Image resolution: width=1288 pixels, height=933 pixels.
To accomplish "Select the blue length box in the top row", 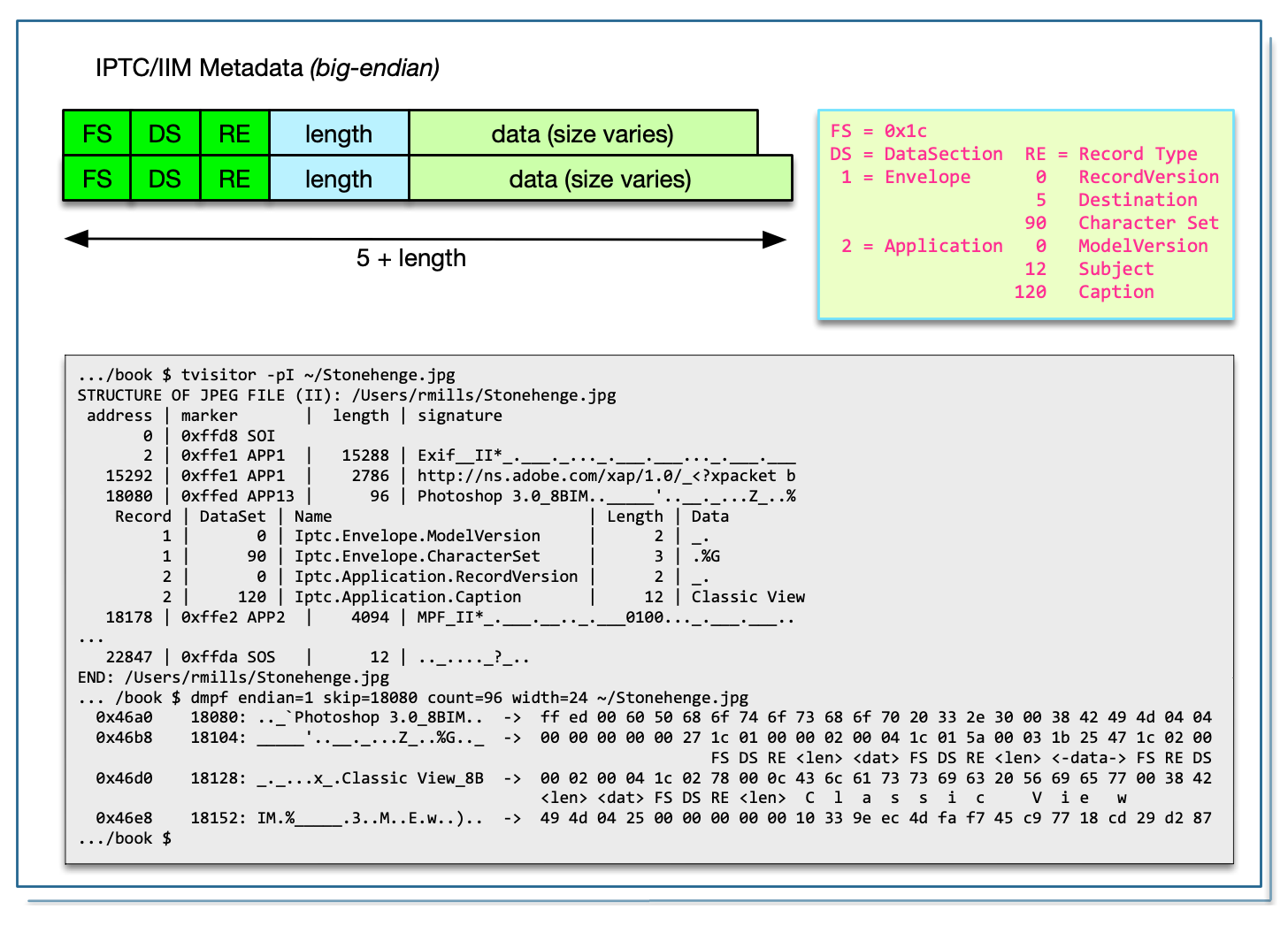I will [339, 134].
